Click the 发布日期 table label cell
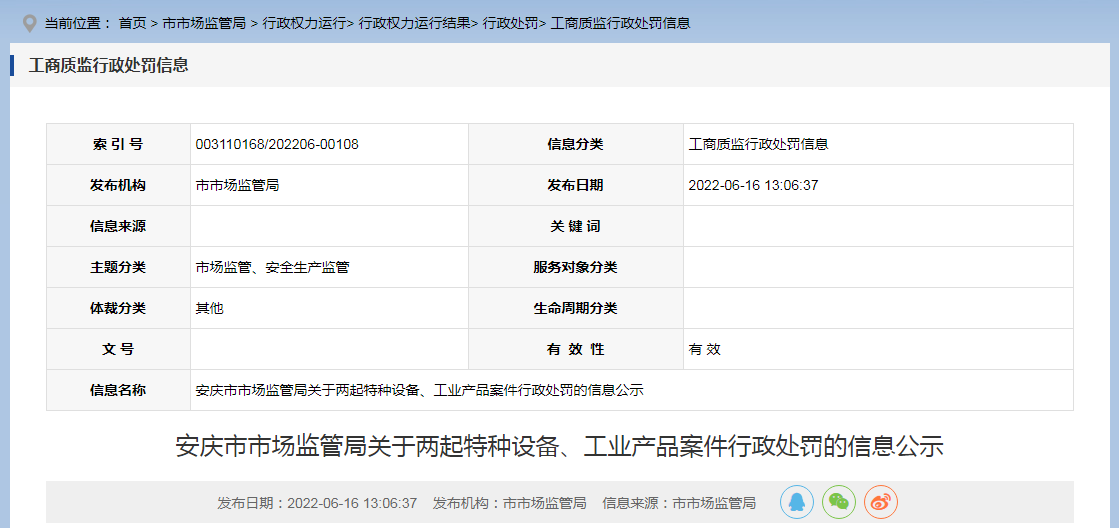1119x528 pixels. pyautogui.click(x=575, y=186)
